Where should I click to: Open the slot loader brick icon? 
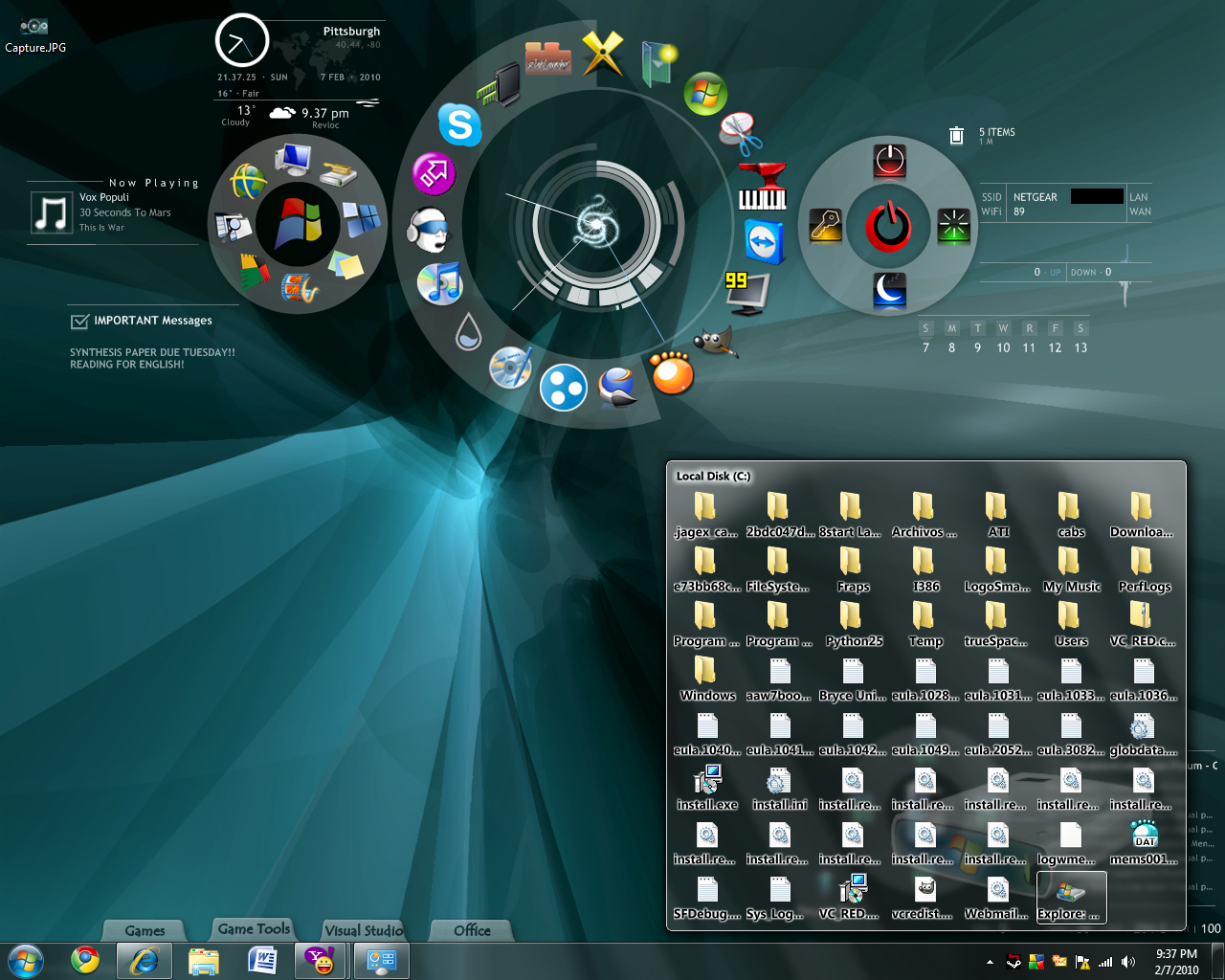(x=548, y=58)
